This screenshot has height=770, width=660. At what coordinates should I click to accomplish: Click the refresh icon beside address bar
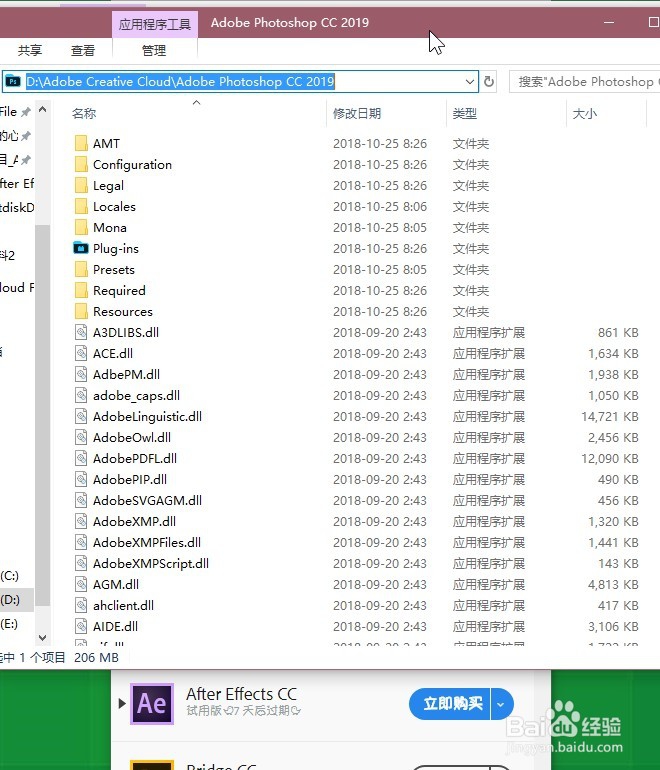[x=489, y=82]
